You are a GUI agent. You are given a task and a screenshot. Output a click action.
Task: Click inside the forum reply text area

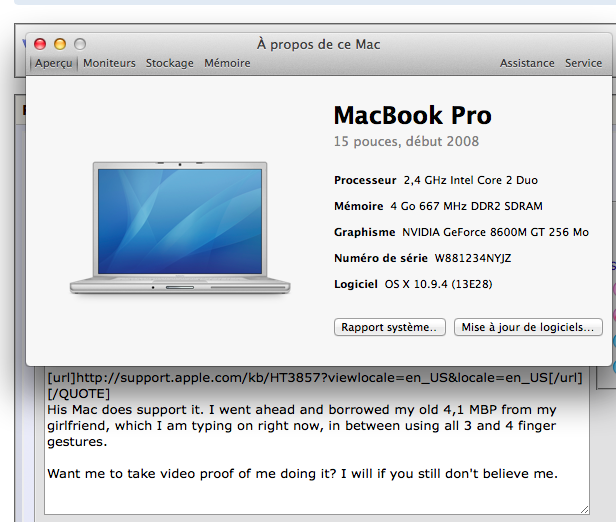[x=317, y=440]
